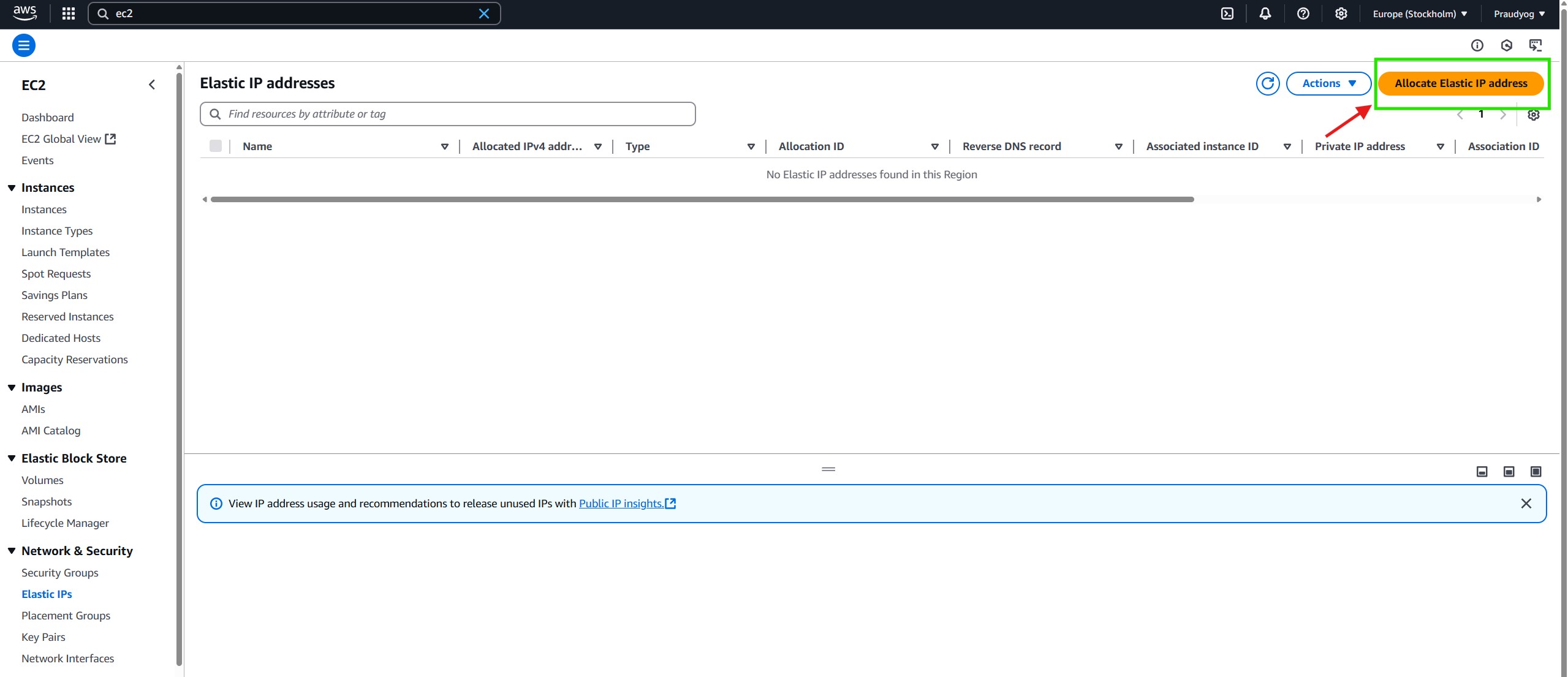Screen dimensions: 1568x677
Task: Click the help question mark icon
Action: click(1303, 13)
